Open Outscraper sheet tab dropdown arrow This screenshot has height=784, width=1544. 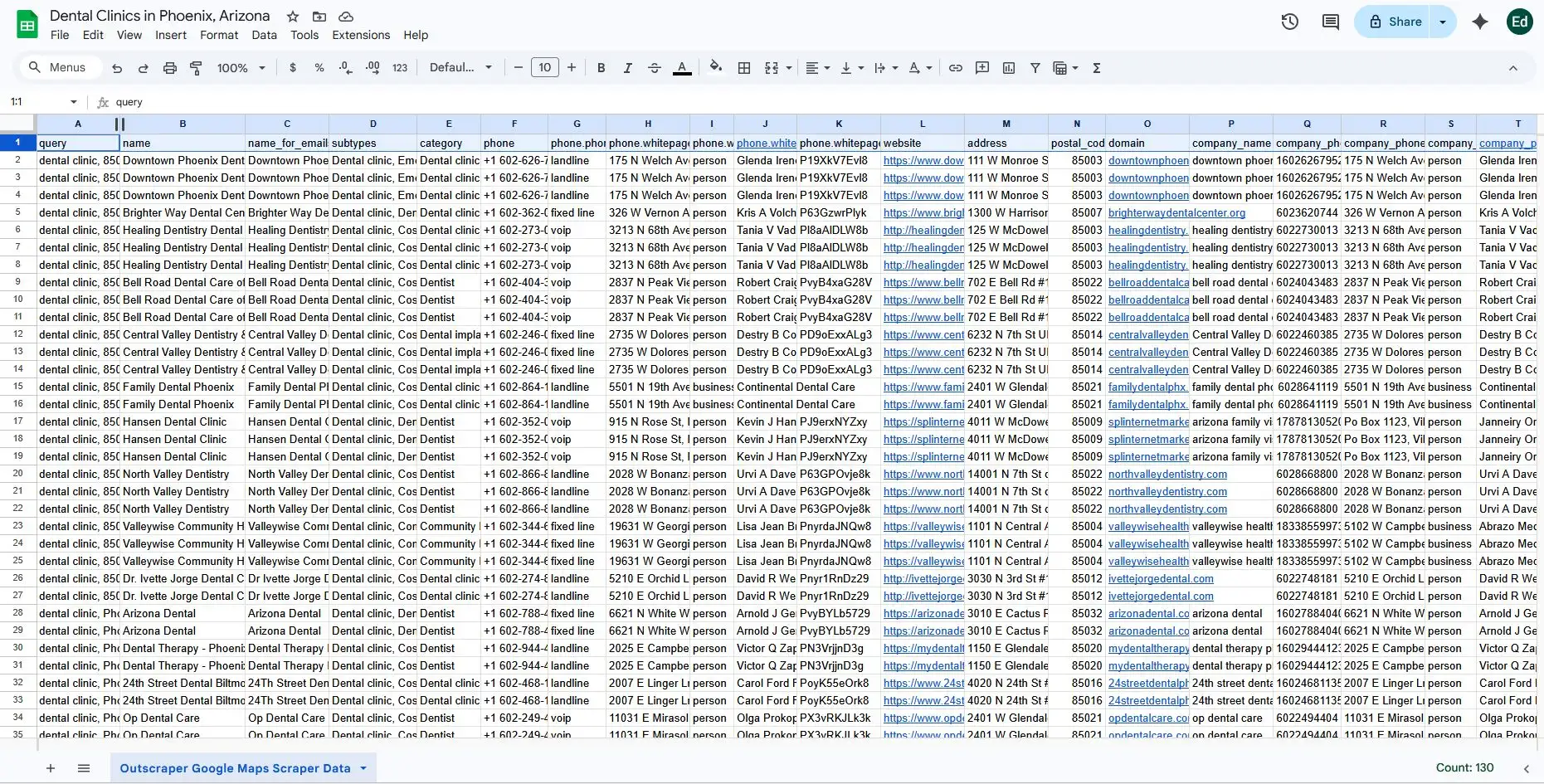[363, 768]
